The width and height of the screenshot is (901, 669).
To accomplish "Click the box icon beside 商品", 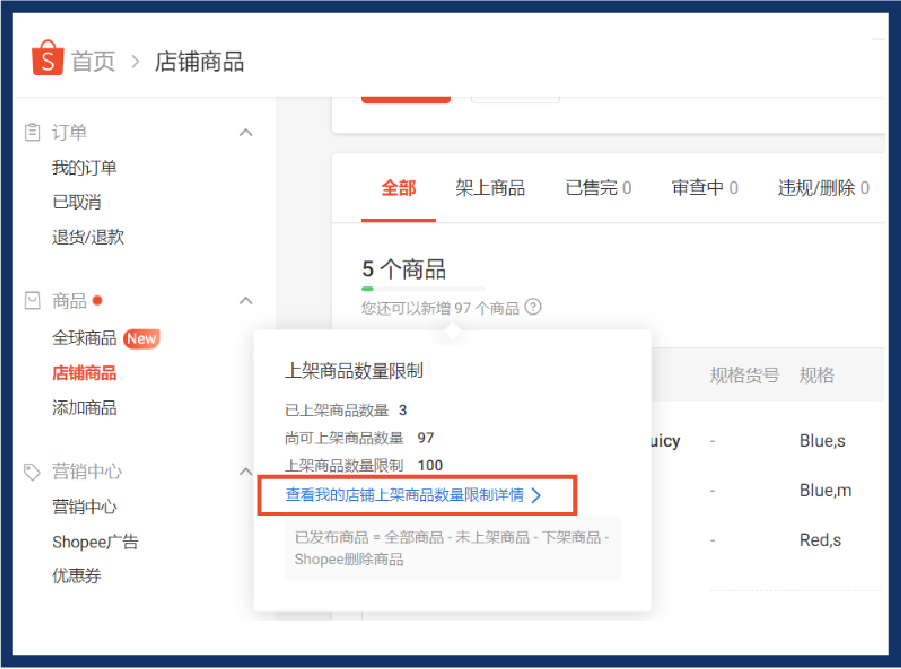I will (x=34, y=300).
